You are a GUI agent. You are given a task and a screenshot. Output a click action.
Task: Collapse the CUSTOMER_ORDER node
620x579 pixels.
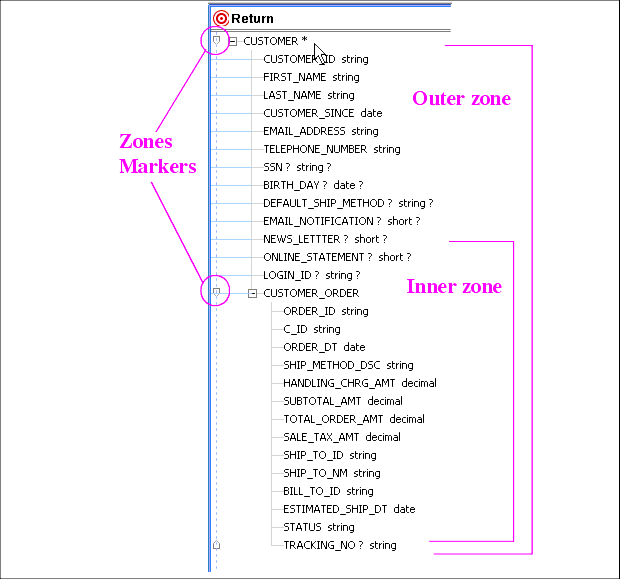click(x=252, y=293)
